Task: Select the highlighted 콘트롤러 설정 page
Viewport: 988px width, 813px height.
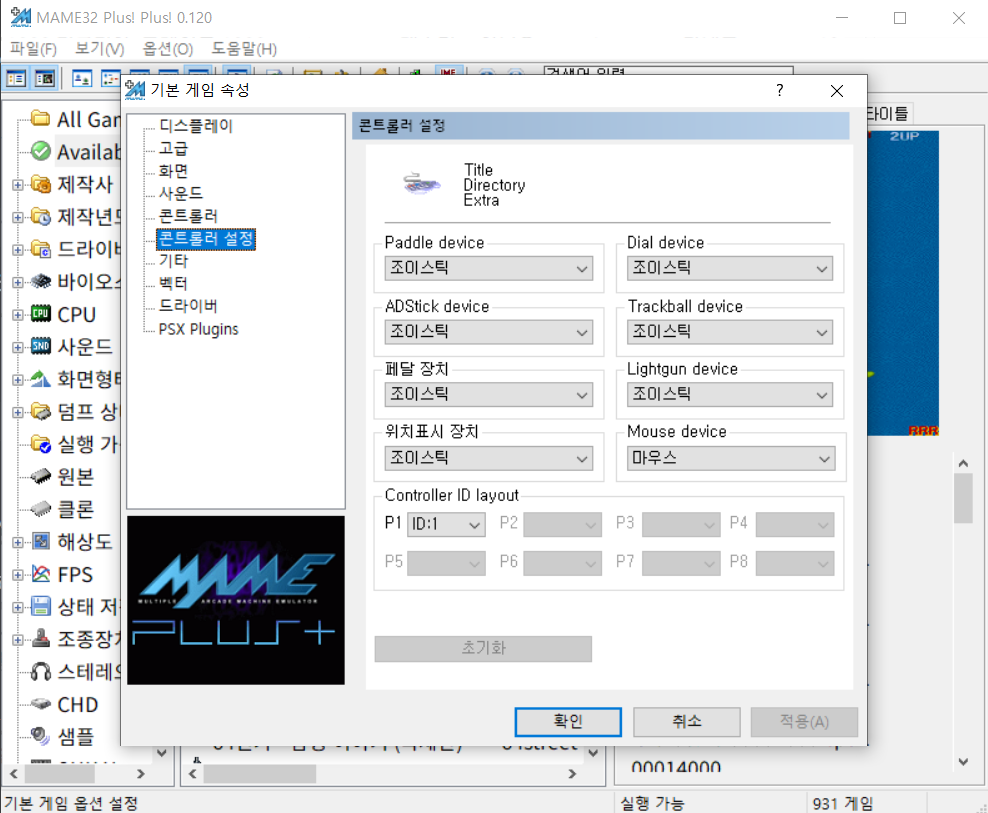Action: [x=206, y=239]
